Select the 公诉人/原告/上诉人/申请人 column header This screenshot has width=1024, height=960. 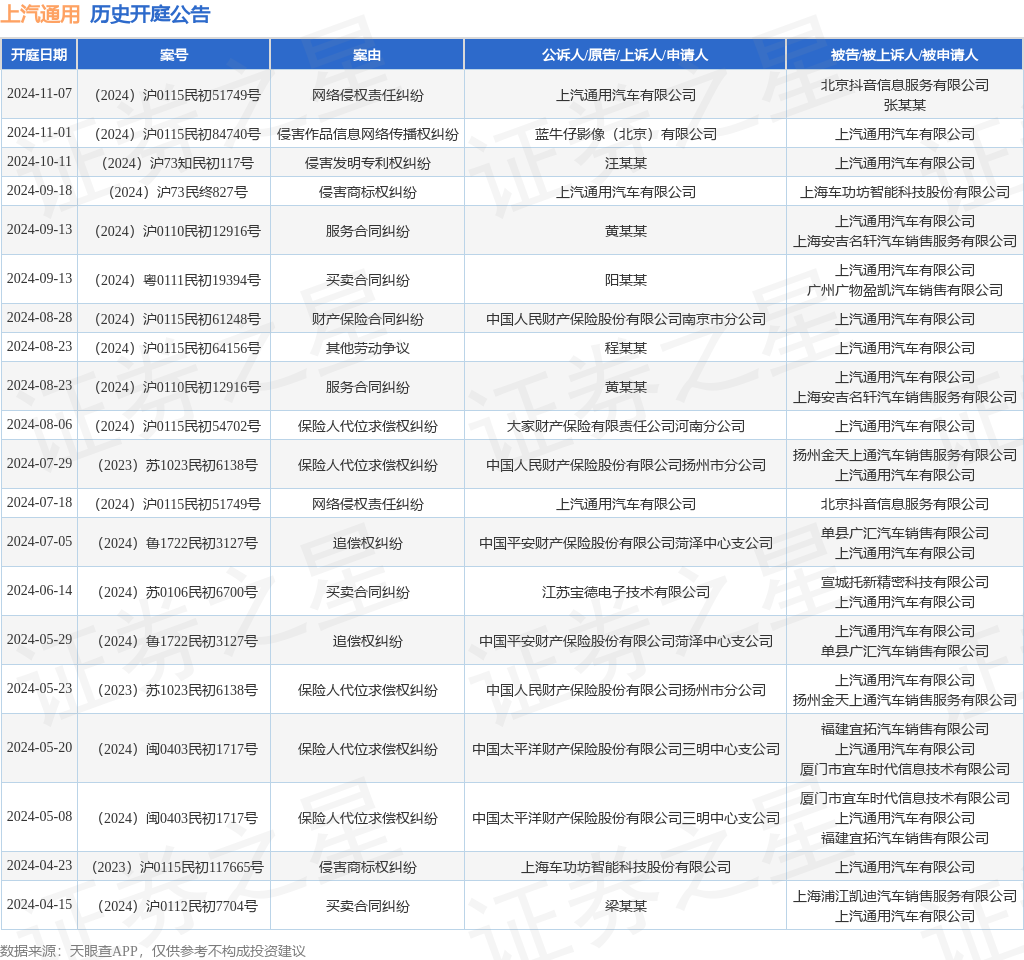pos(625,55)
